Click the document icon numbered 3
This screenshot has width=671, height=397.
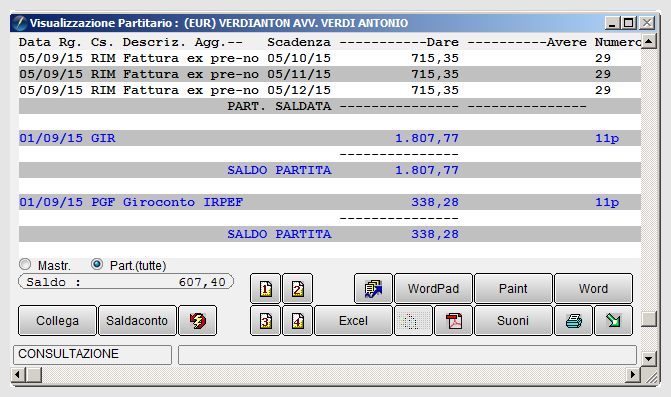click(x=266, y=320)
